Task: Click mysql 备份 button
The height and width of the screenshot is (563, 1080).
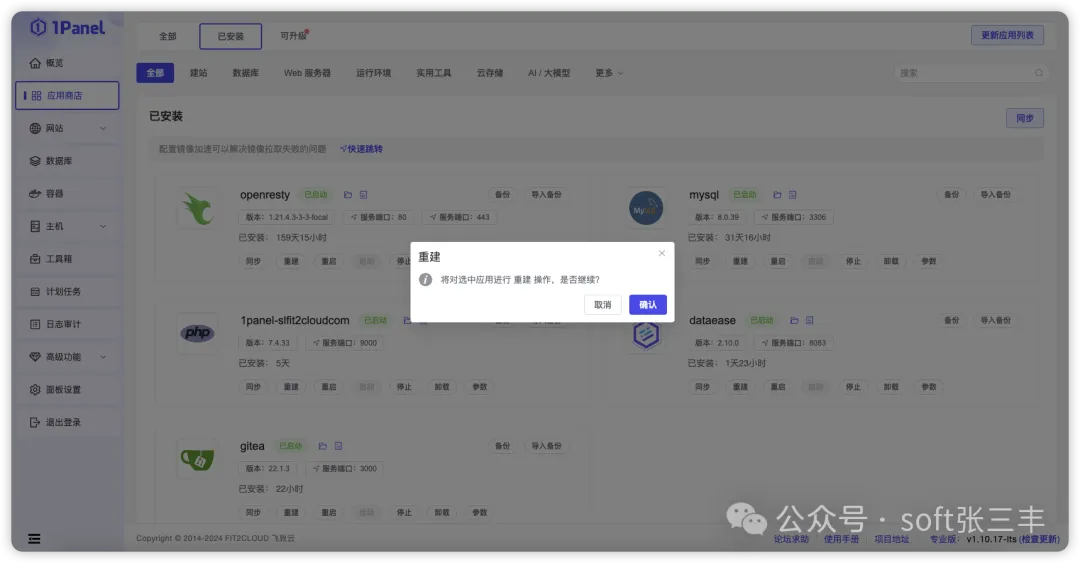Action: click(x=951, y=195)
